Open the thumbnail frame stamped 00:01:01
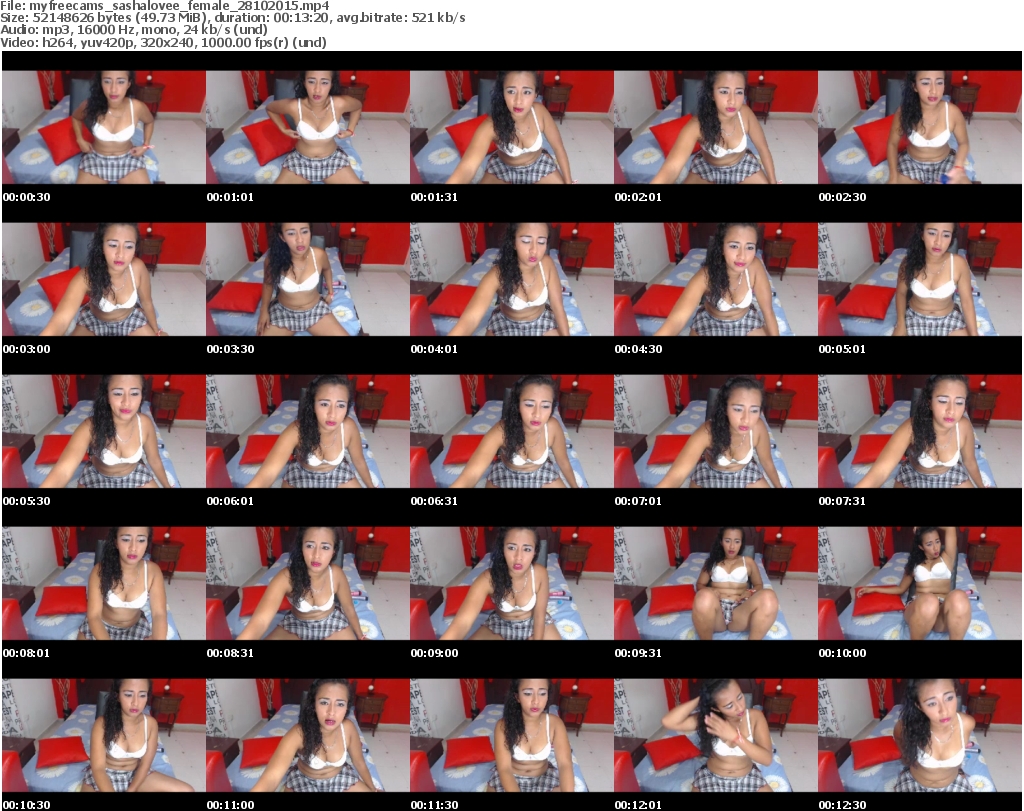 308,127
